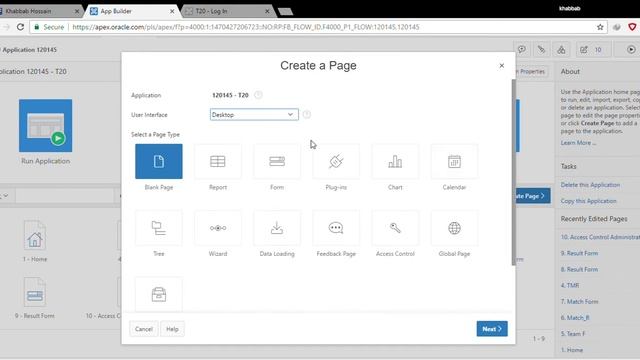Image resolution: width=640 pixels, height=360 pixels.
Task: Click Delete this Application link
Action: pos(590,185)
